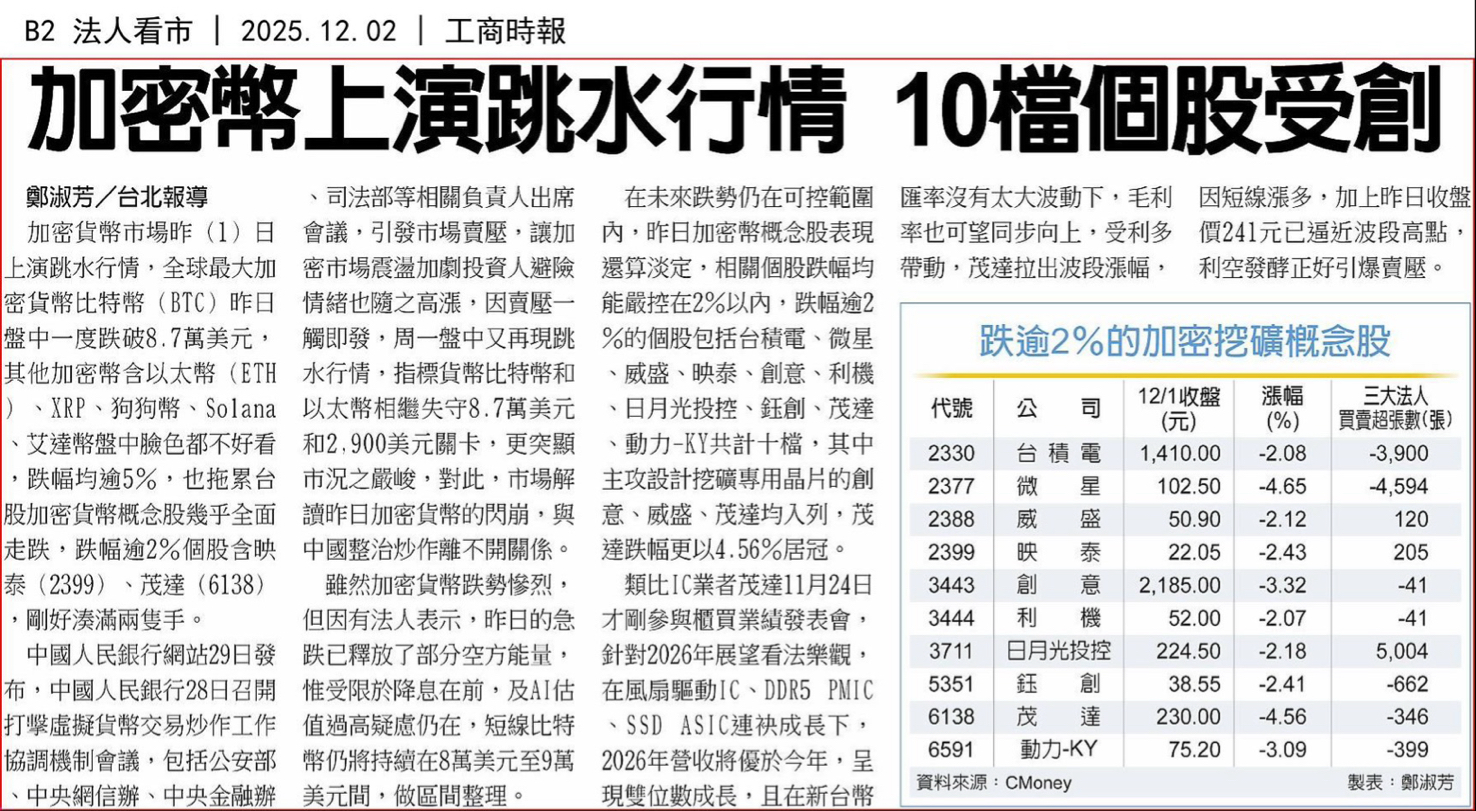1476x811 pixels.
Task: Click the -2.08 change for 台積電
Action: 1280,456
